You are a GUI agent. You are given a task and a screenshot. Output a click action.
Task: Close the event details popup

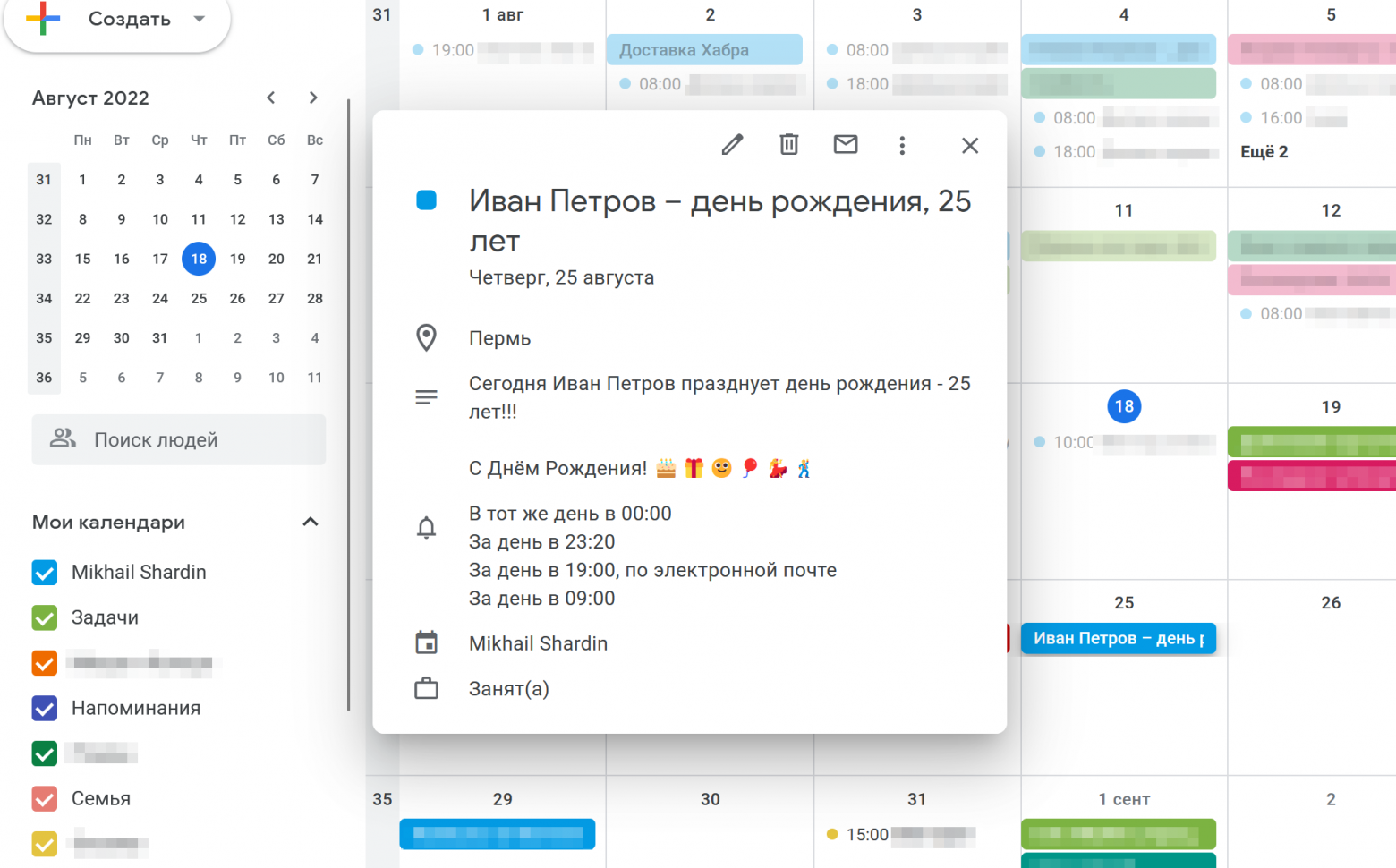[x=970, y=145]
